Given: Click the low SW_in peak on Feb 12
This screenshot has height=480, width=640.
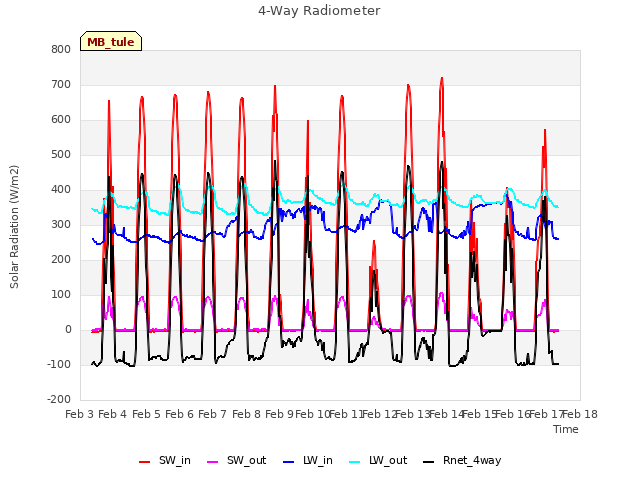Looking at the screenshot, I should pyautogui.click(x=373, y=242).
